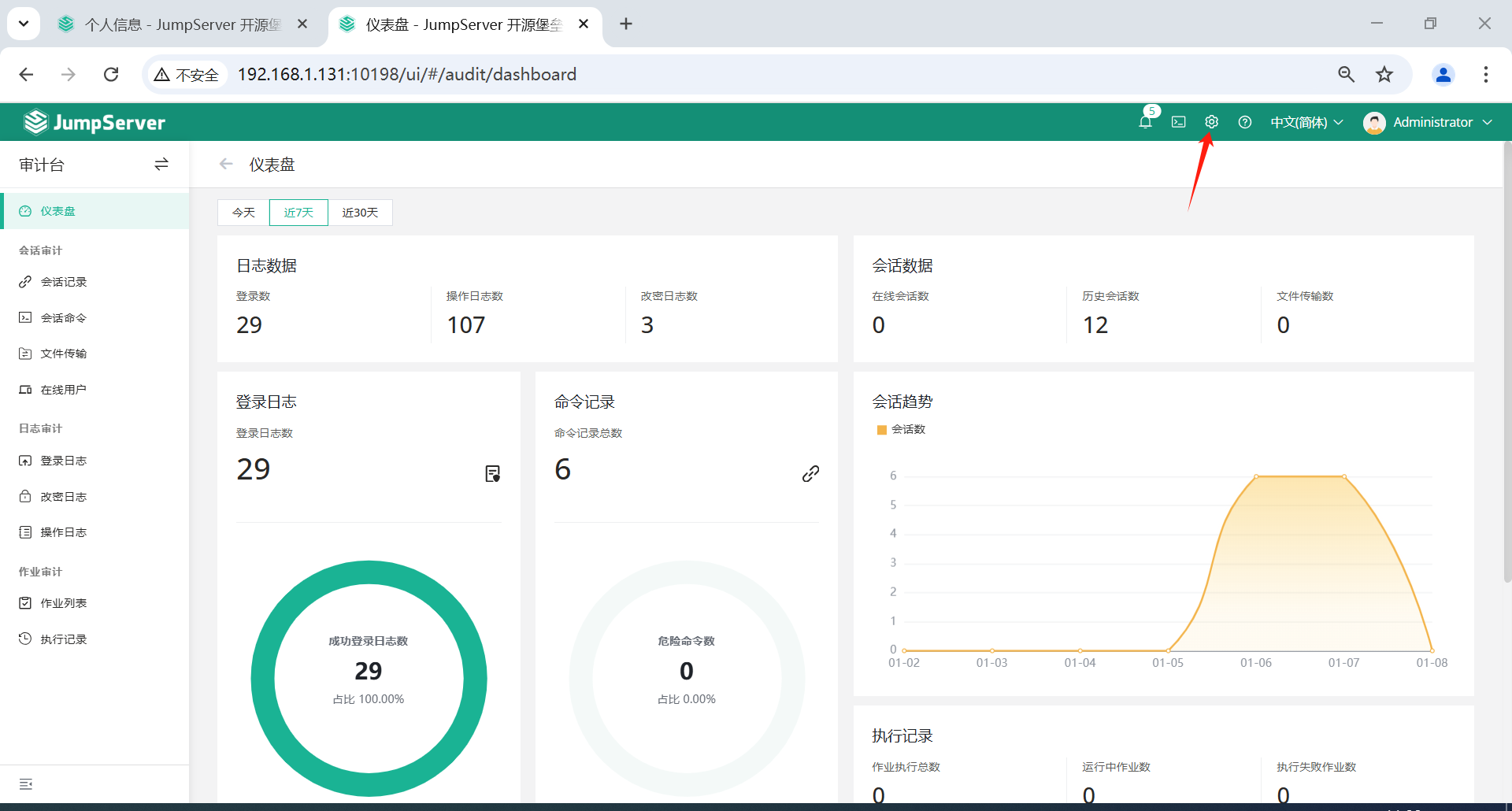This screenshot has width=1512, height=811.
Task: Open the browser zoom magnifier icon
Action: (1347, 74)
